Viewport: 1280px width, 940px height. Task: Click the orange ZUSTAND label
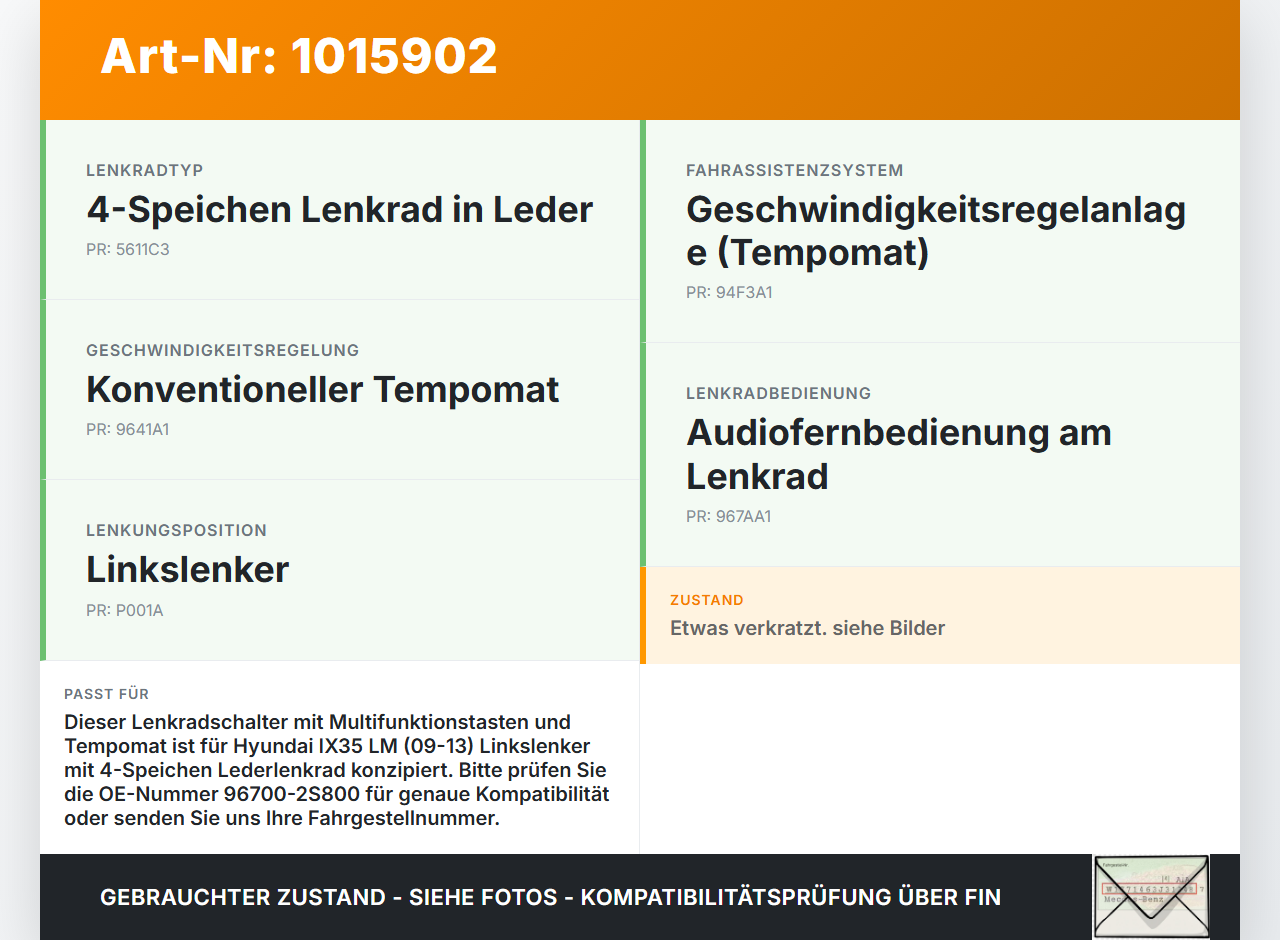707,600
